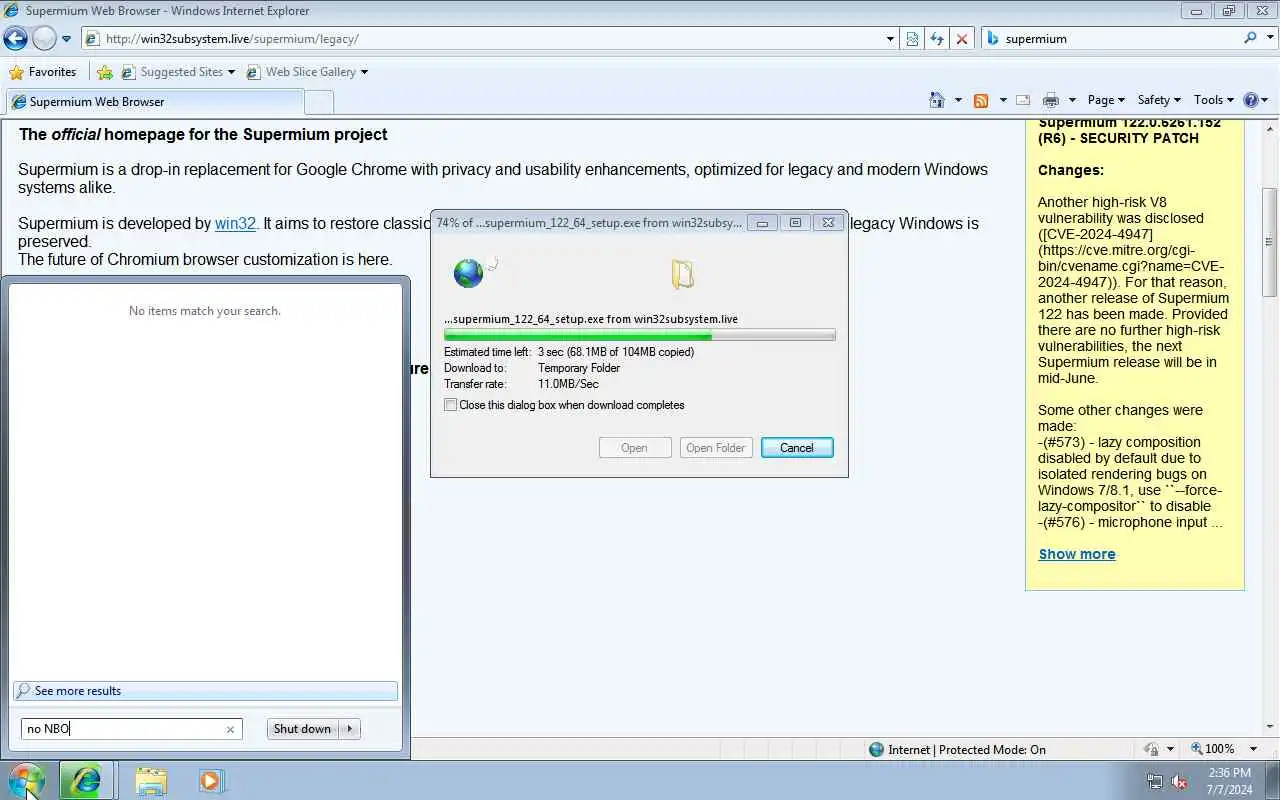Open the Tools menu
The image size is (1280, 800).
coord(1214,100)
